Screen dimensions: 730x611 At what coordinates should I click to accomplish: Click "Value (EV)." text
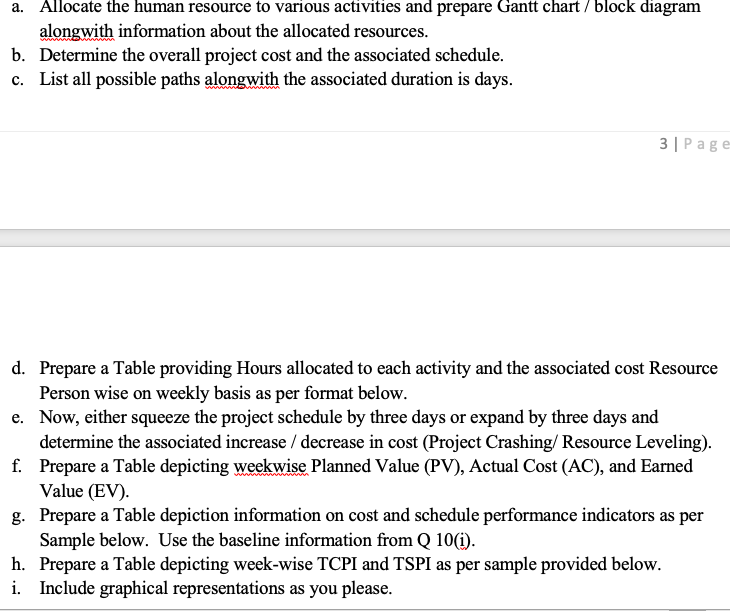(84, 491)
